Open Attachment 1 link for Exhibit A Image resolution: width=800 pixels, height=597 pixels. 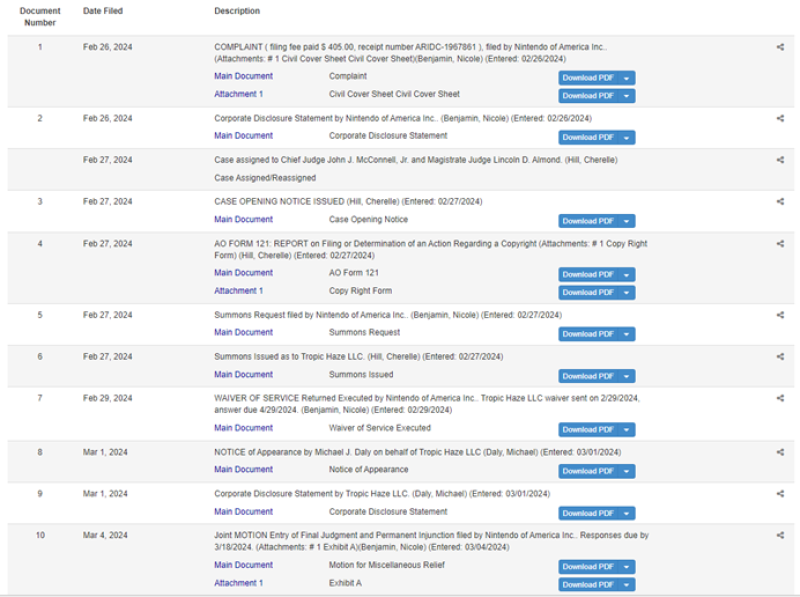click(x=238, y=583)
